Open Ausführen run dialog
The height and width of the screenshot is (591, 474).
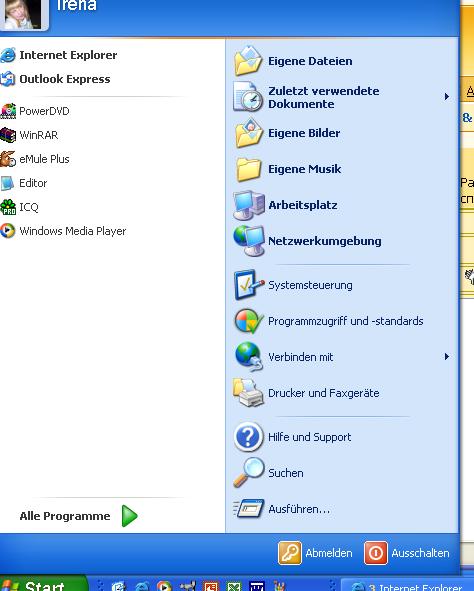(x=282, y=509)
